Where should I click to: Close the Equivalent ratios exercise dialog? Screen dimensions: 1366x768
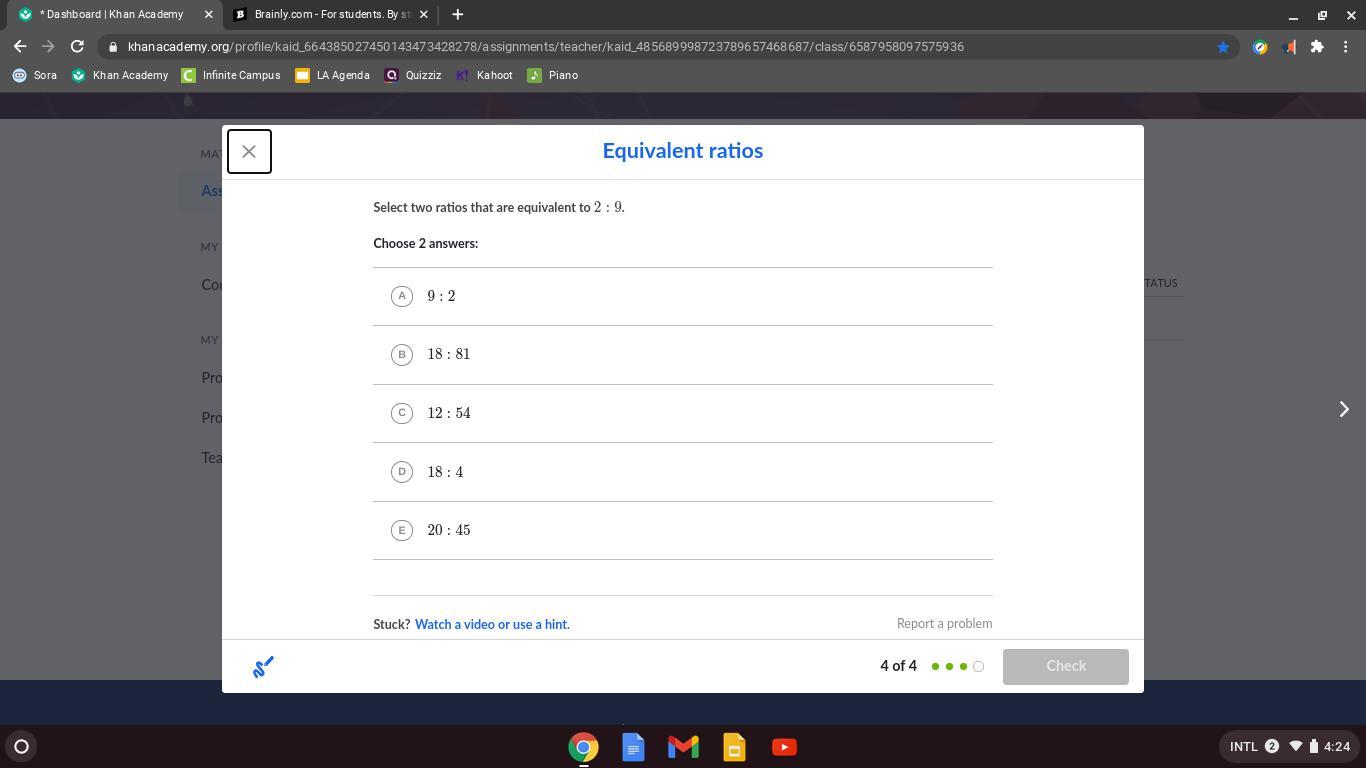249,152
